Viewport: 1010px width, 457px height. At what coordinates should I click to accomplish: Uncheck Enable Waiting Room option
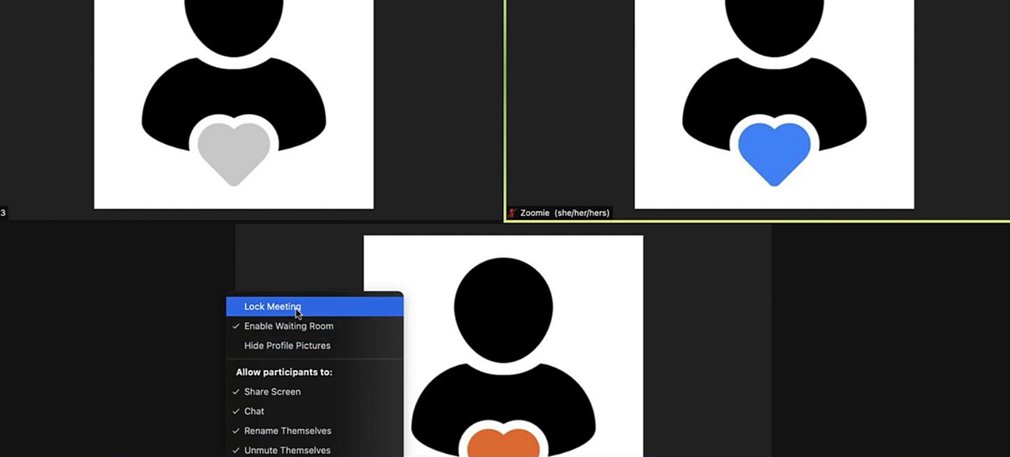coord(288,326)
